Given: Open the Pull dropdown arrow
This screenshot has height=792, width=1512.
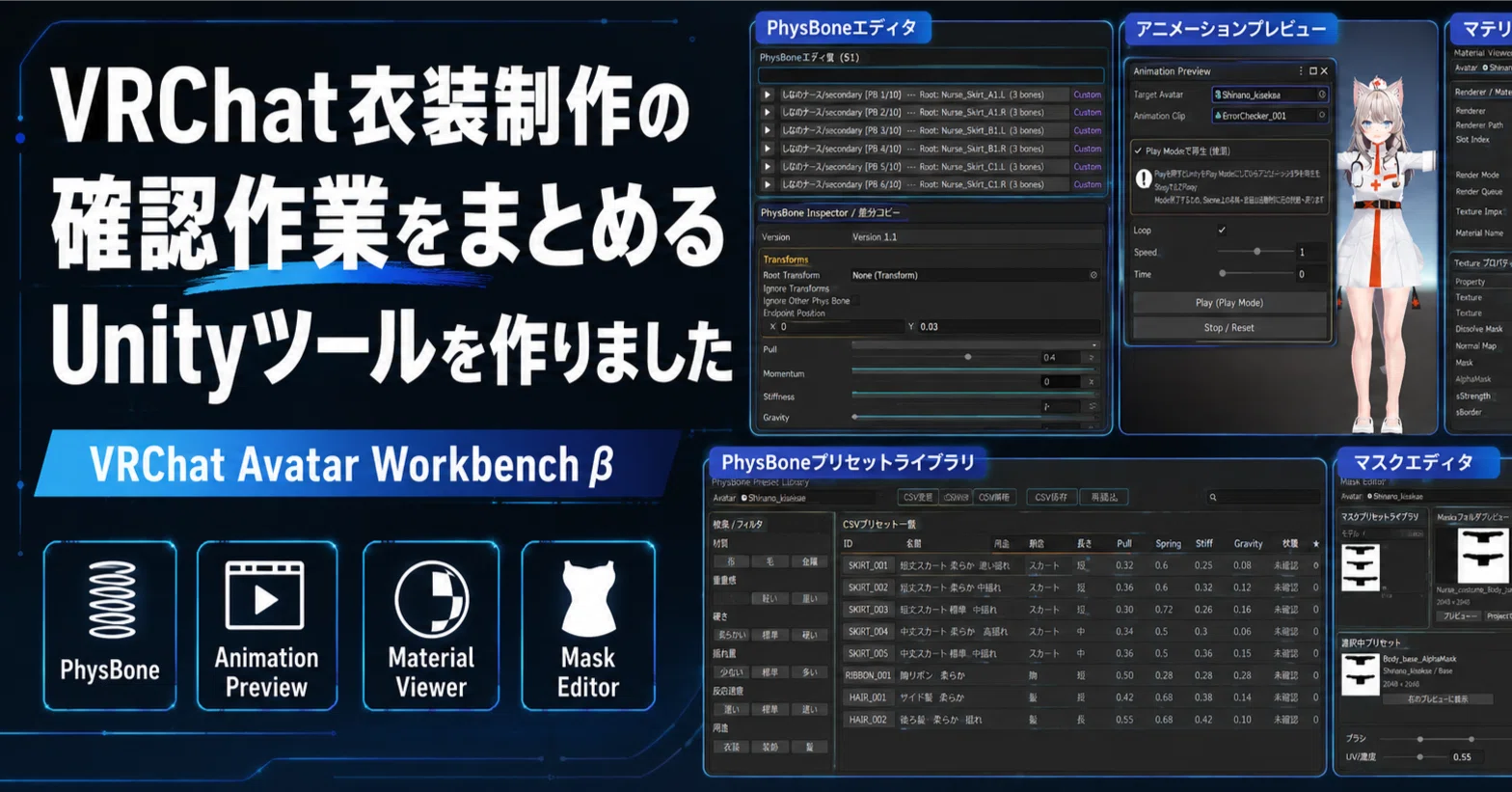Looking at the screenshot, I should [x=1093, y=344].
